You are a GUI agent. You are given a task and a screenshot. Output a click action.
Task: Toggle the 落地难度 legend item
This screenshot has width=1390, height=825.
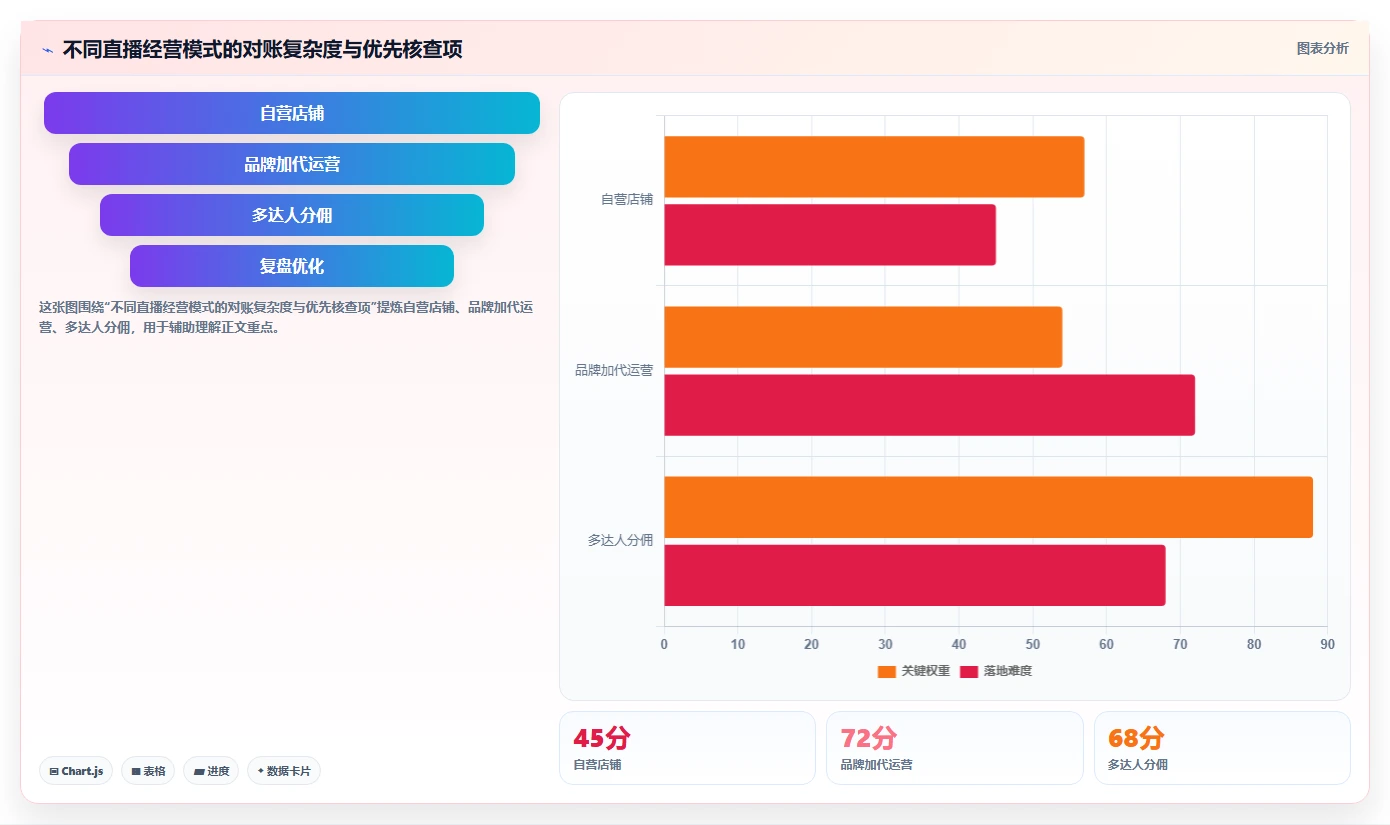[x=996, y=671]
